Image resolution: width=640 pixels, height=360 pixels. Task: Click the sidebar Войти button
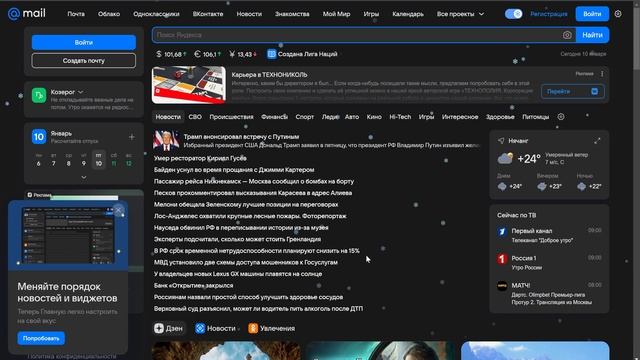(84, 42)
